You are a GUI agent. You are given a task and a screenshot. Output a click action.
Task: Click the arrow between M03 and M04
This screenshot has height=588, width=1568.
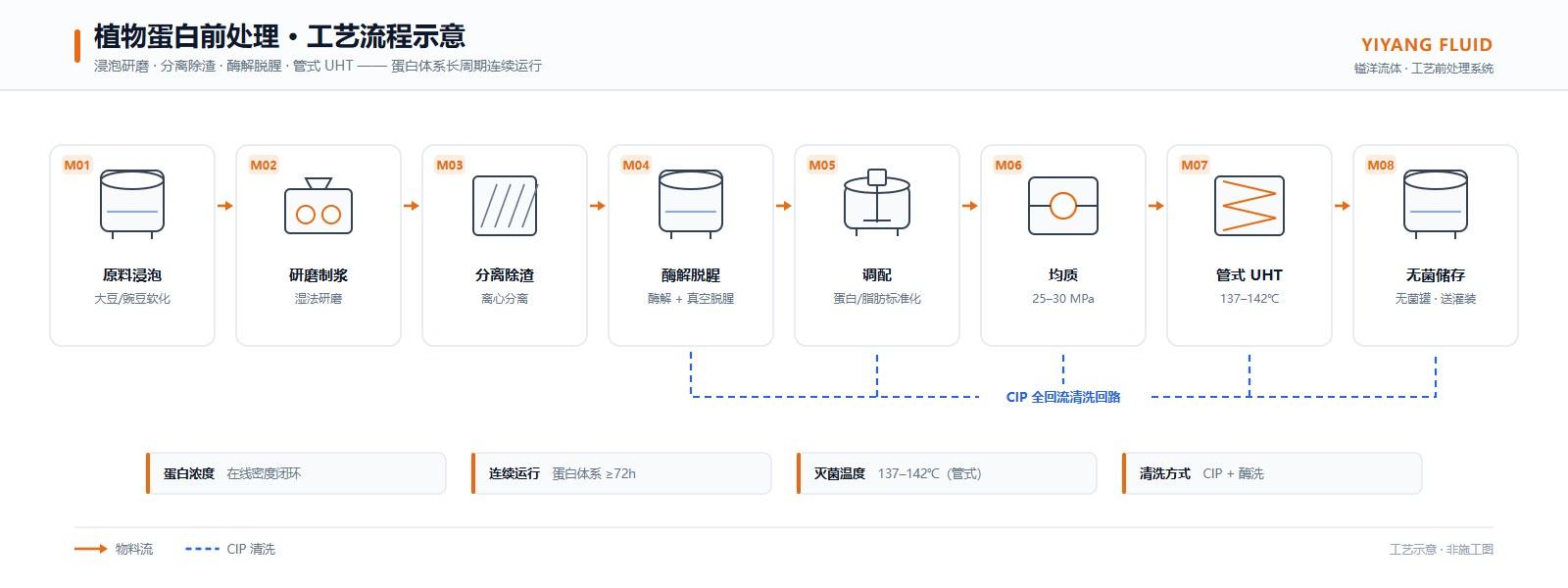coord(598,206)
